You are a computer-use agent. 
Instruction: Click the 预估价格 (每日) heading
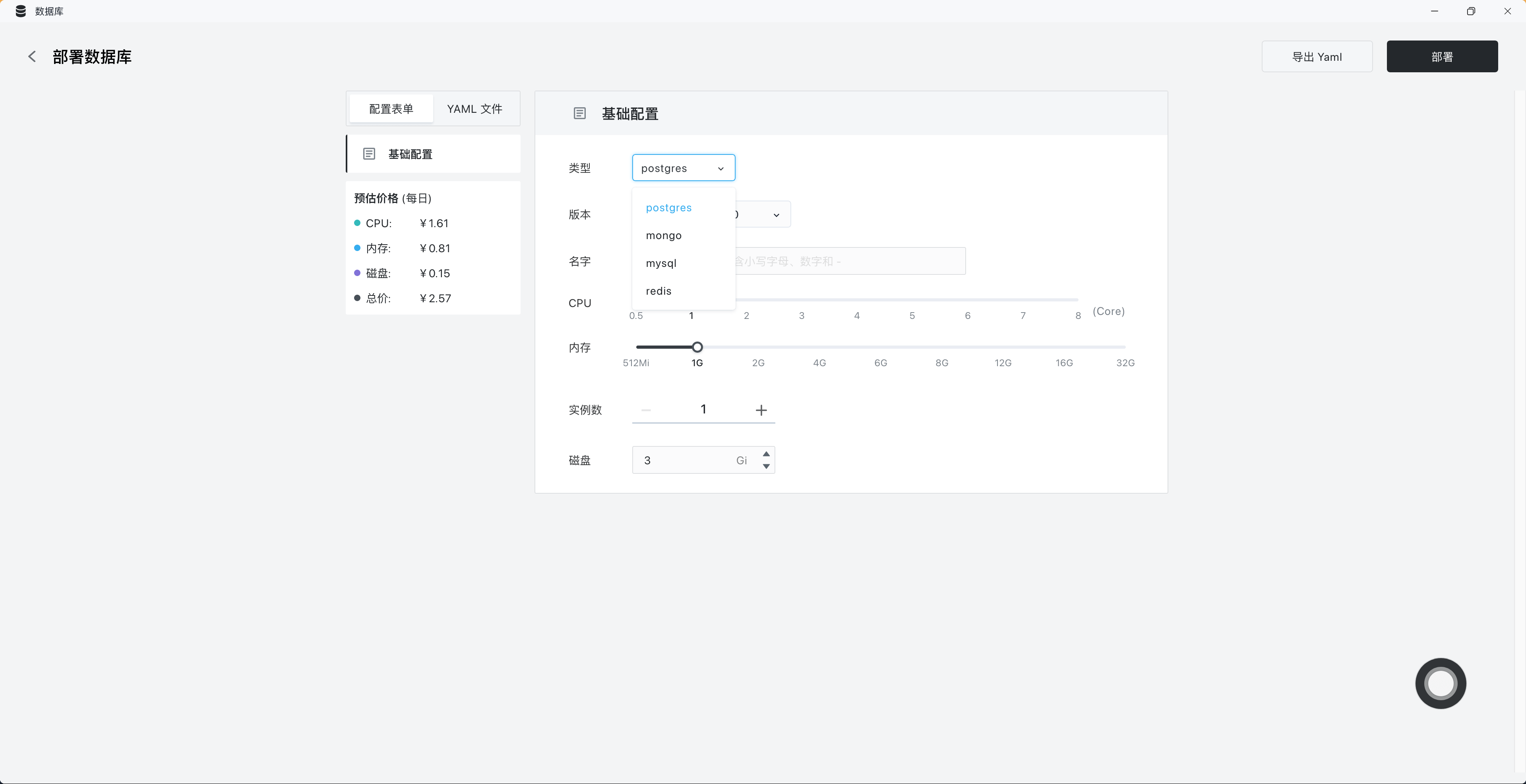point(393,198)
